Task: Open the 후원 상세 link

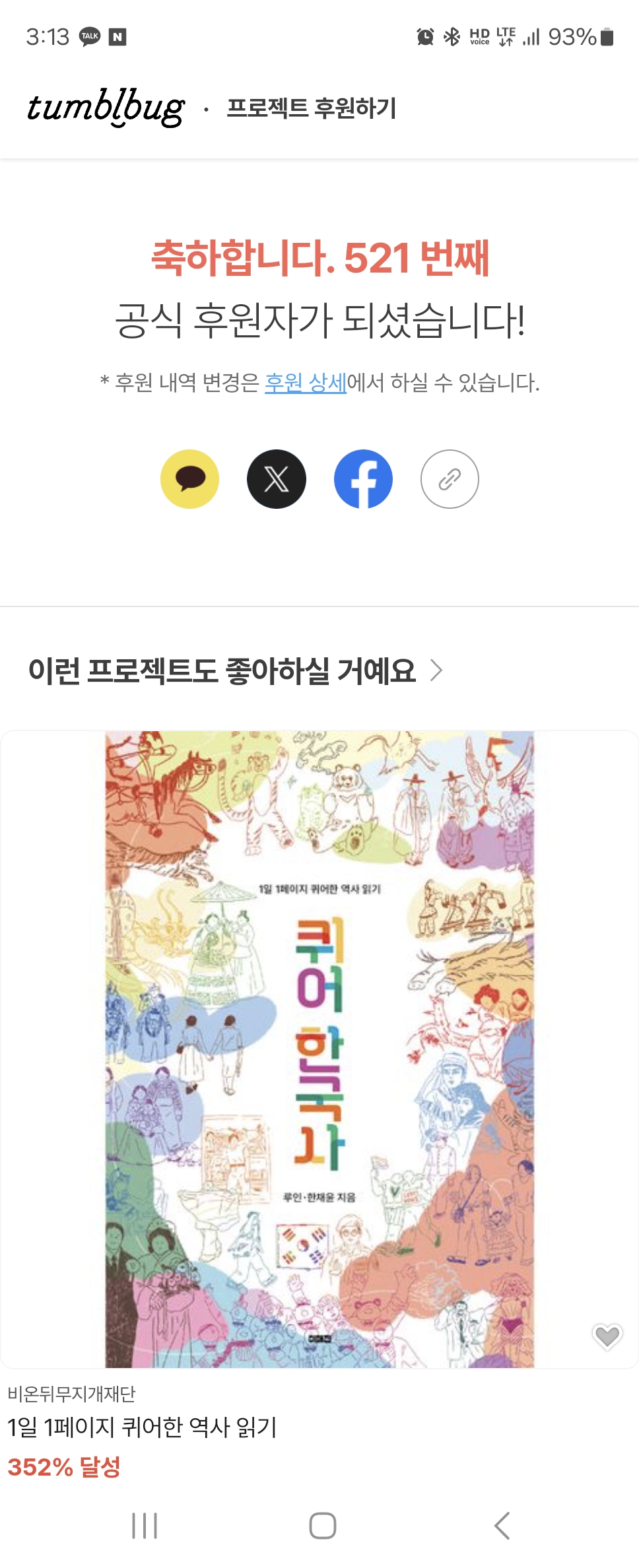Action: click(x=306, y=382)
